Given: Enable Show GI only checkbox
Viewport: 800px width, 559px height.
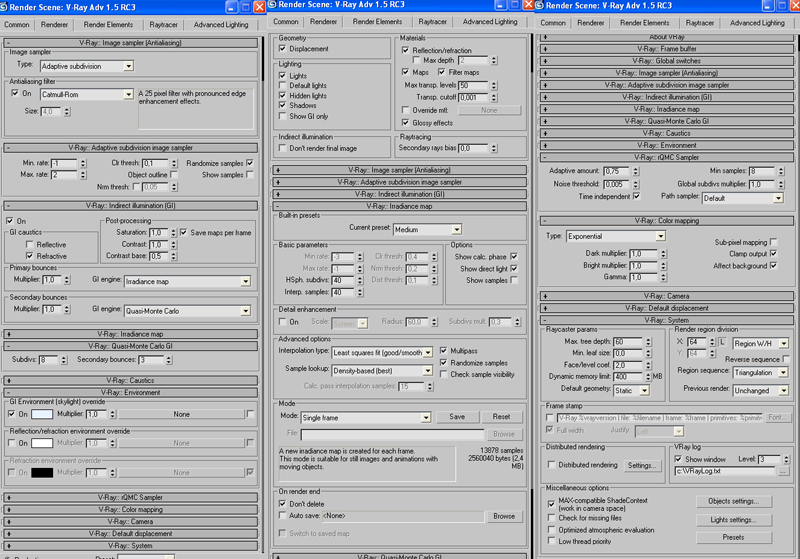Looking at the screenshot, I should click(x=282, y=116).
